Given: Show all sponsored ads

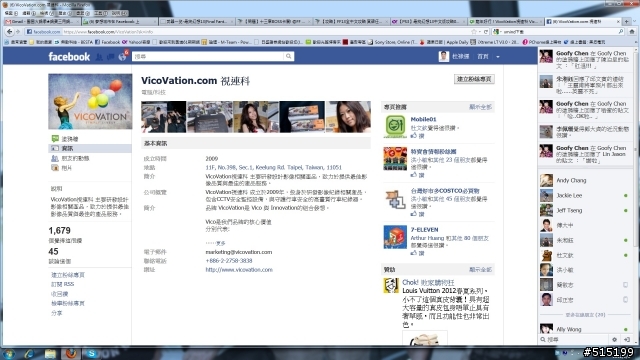Looking at the screenshot, I should [480, 269].
